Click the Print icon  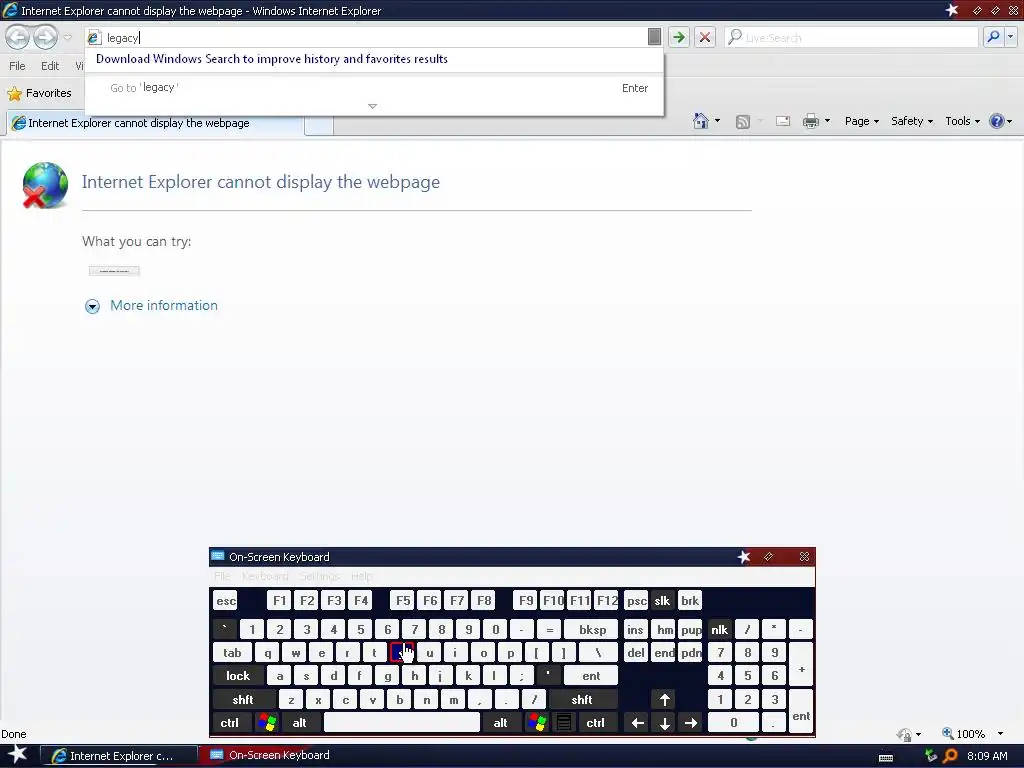810,121
